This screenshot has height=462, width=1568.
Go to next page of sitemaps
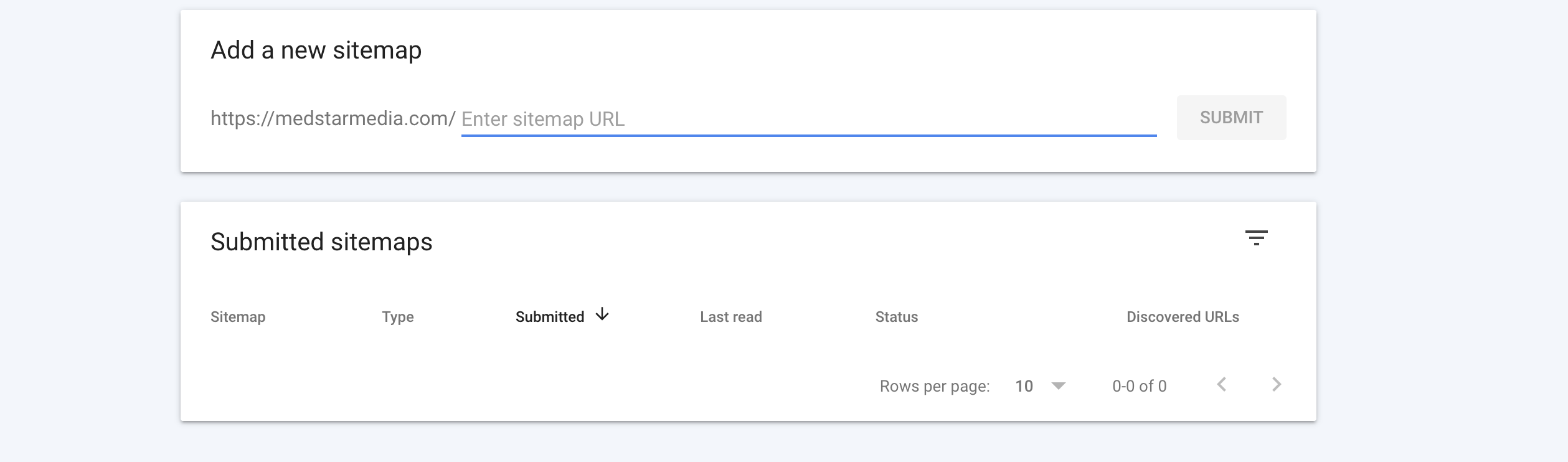(1276, 385)
